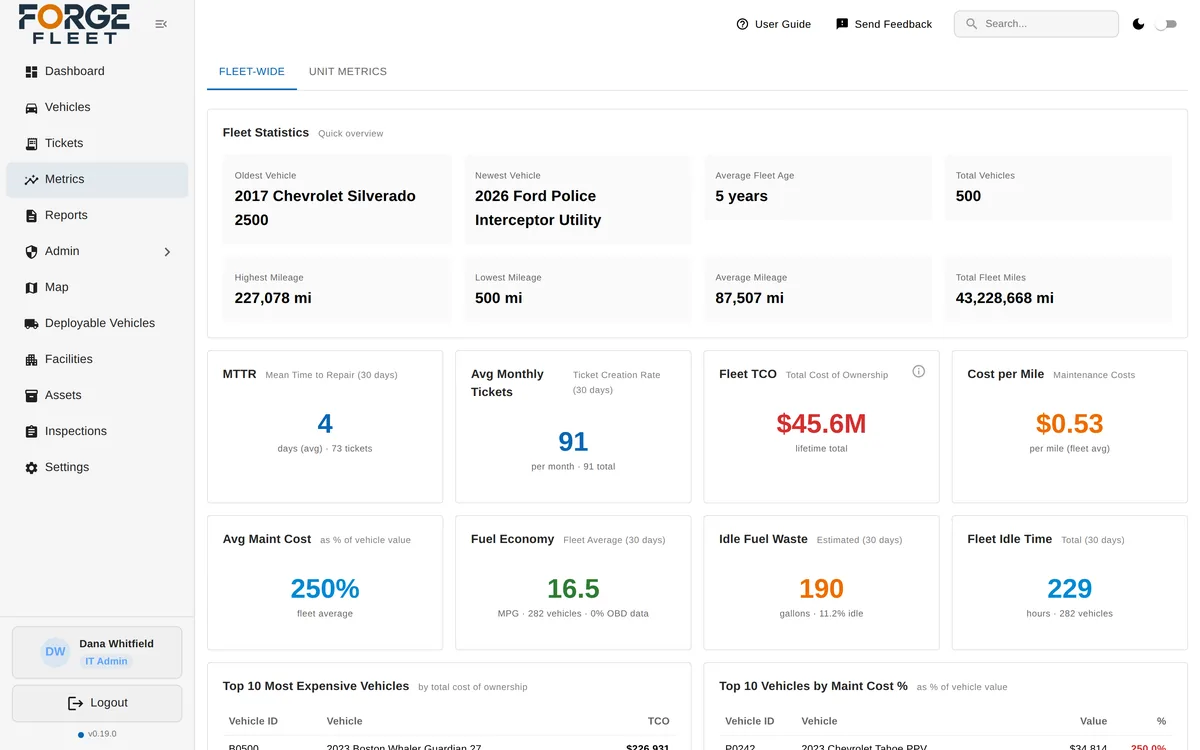
Task: Click the Vehicles car icon
Action: pos(31,108)
